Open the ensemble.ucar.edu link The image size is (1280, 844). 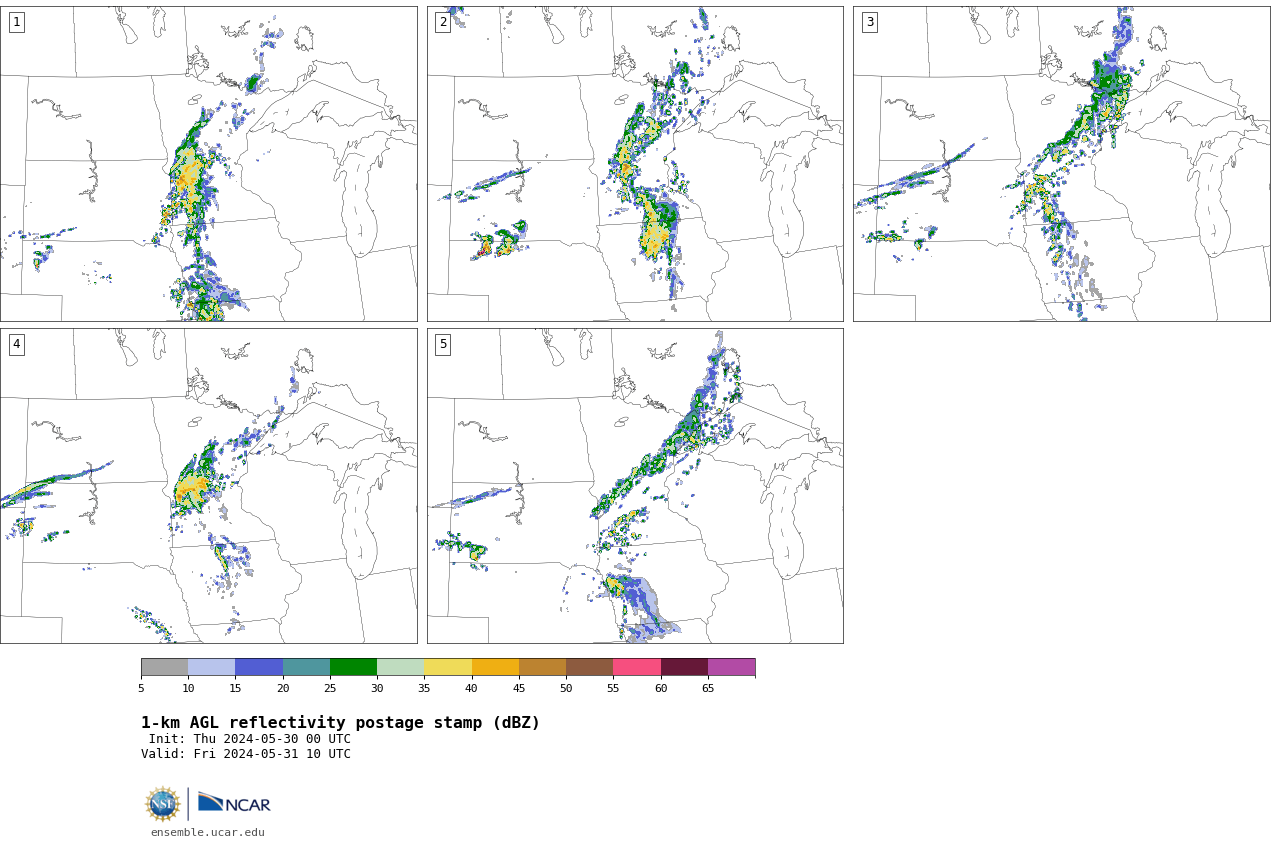click(x=208, y=832)
